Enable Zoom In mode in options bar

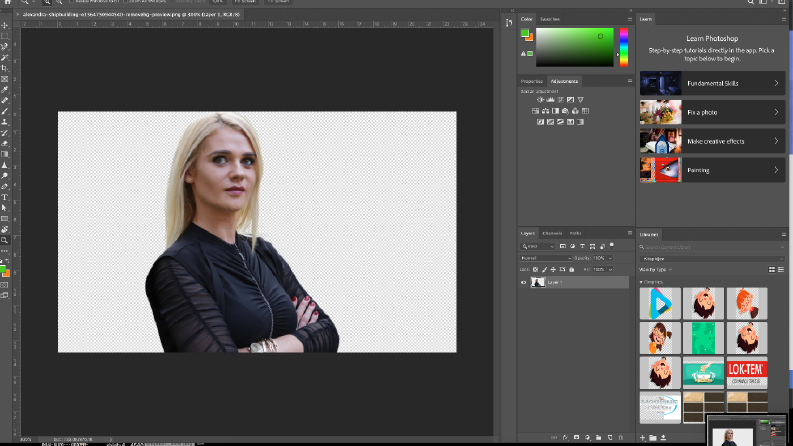[47, 3]
